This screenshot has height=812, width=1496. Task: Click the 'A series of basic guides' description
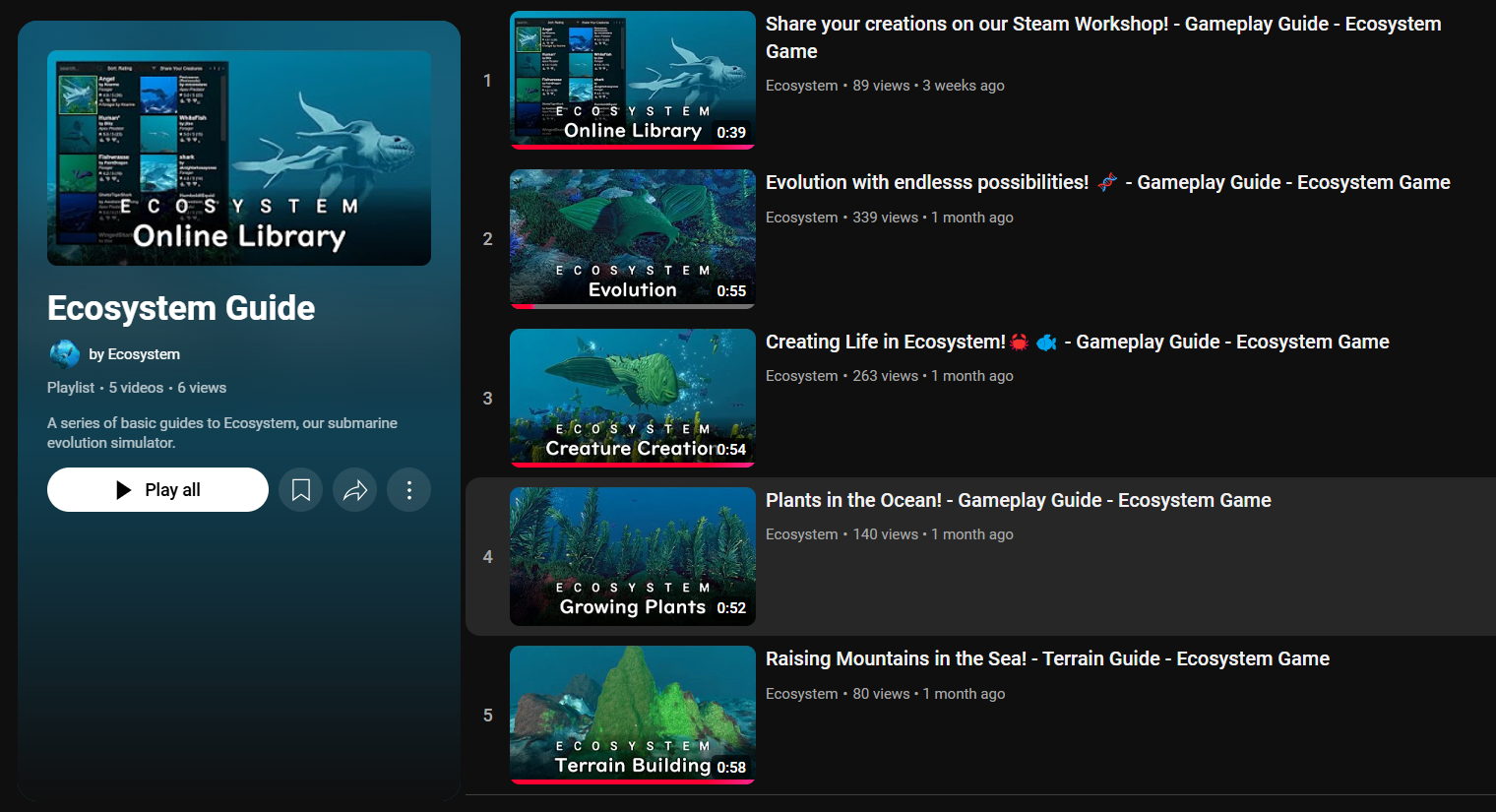[222, 433]
